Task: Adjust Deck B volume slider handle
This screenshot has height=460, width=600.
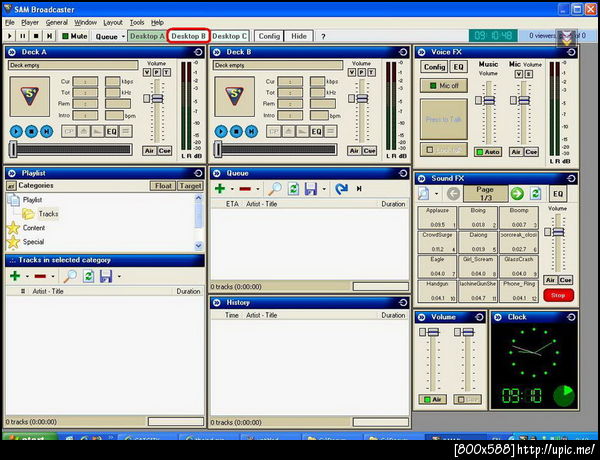Action: click(x=362, y=99)
